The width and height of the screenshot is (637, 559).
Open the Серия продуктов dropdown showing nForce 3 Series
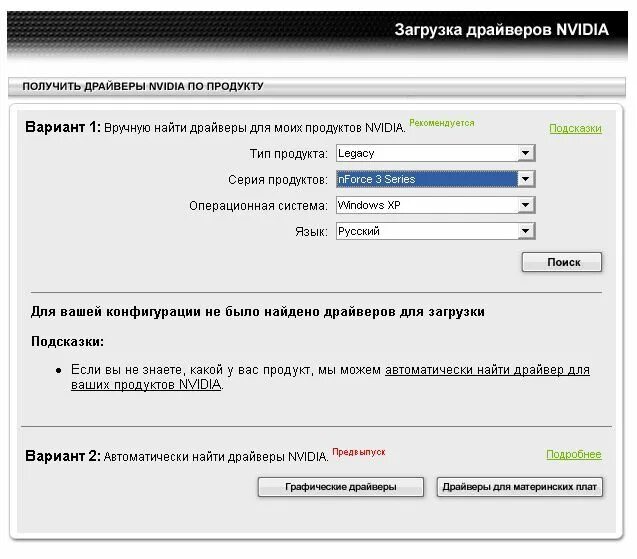(436, 179)
